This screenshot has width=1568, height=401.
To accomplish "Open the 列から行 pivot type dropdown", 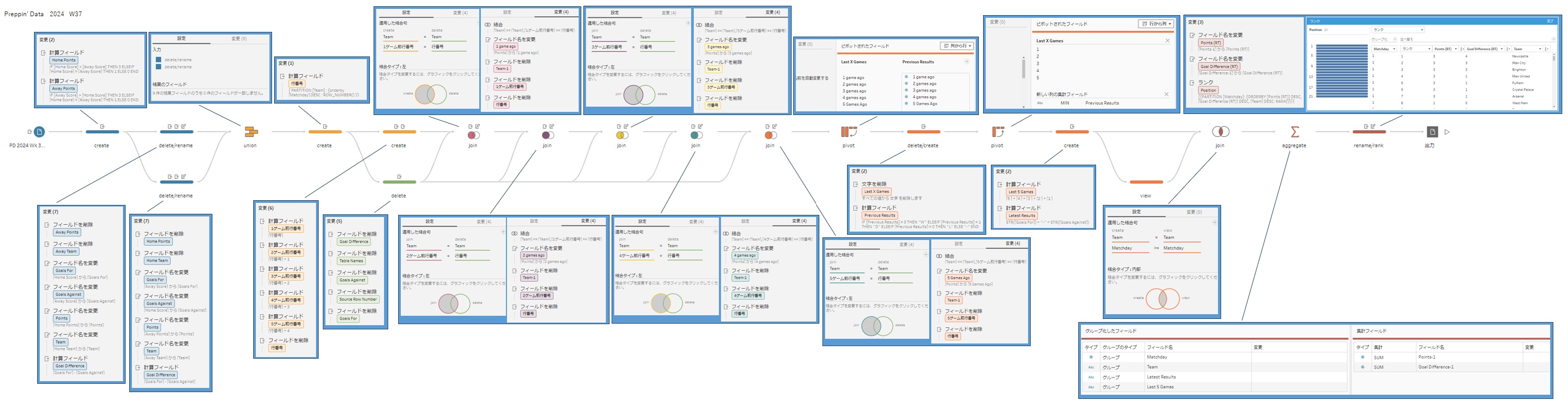I will tap(957, 45).
